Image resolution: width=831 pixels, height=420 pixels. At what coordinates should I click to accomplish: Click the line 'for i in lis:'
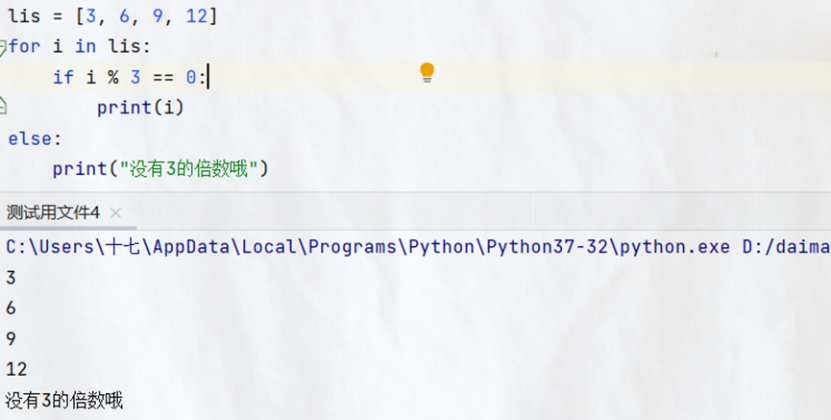coord(79,47)
